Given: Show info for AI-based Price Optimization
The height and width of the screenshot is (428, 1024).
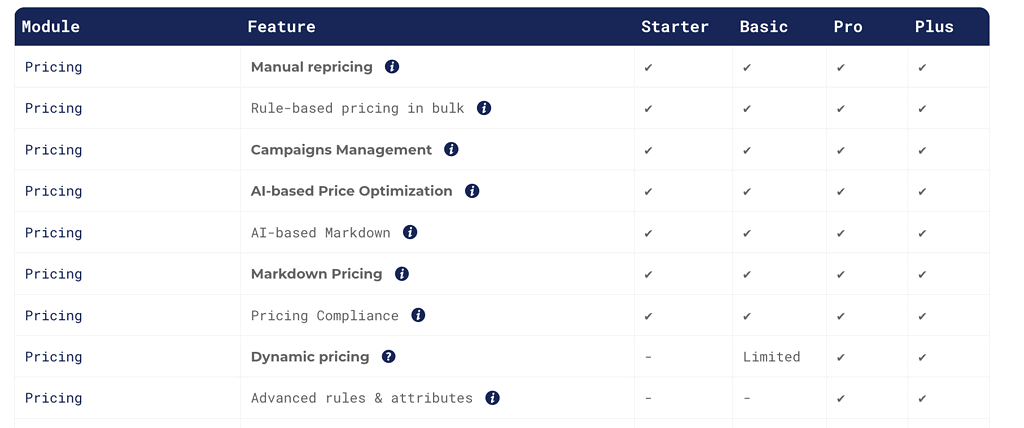Looking at the screenshot, I should pos(472,191).
